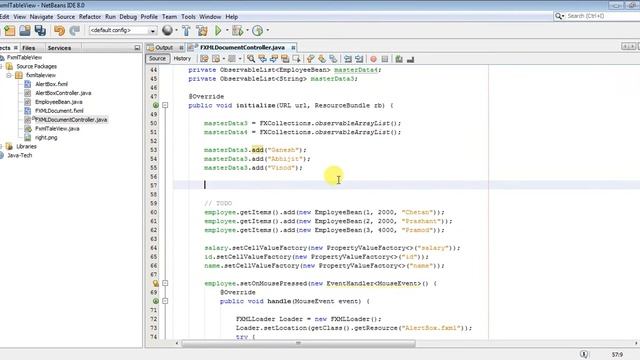Open the View menu

tap(20, 17)
